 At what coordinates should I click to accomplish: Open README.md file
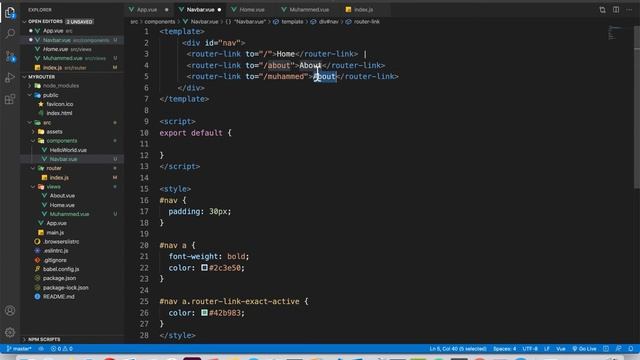click(x=58, y=296)
